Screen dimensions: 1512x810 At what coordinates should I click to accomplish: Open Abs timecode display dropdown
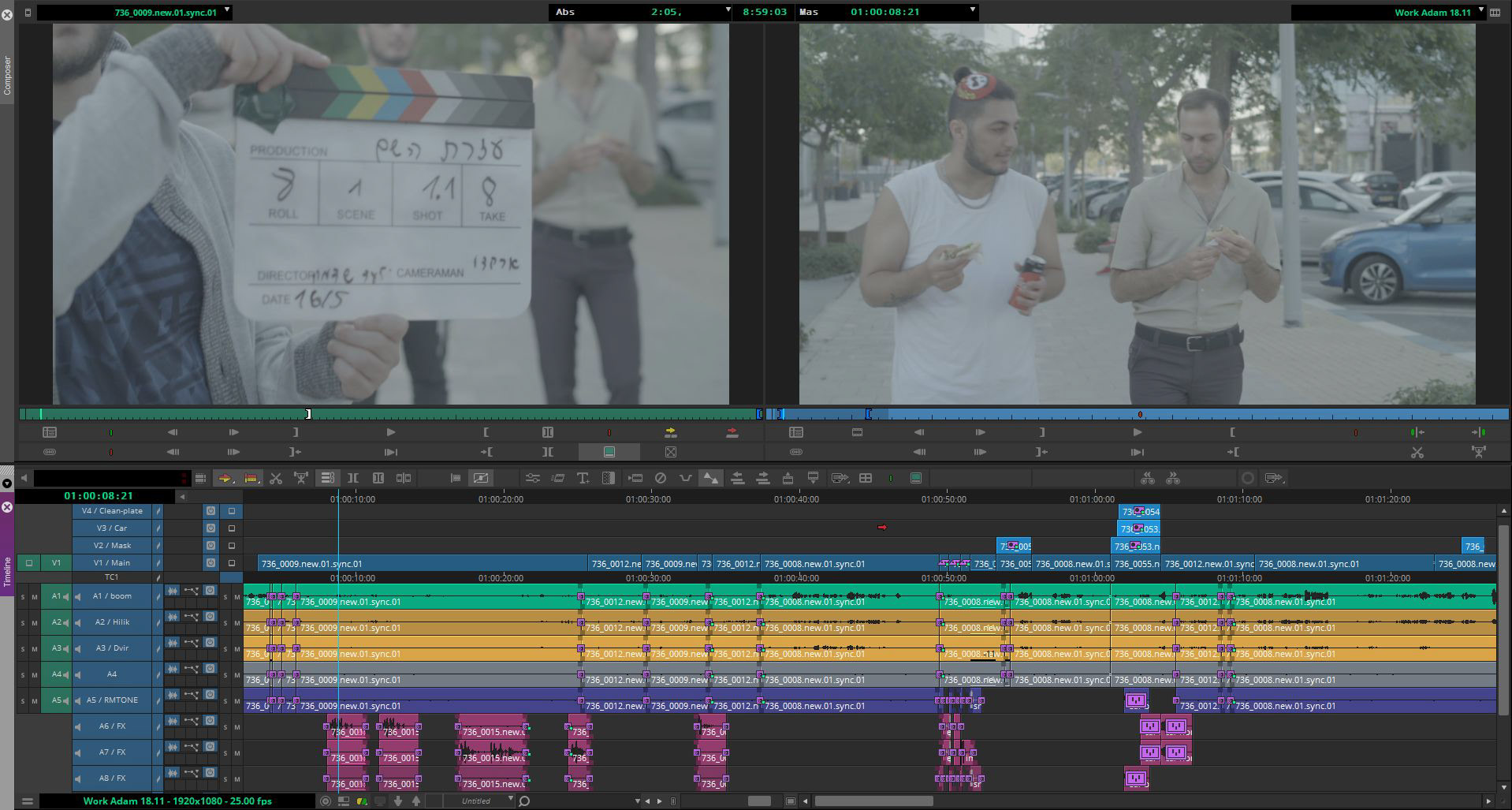coord(728,10)
